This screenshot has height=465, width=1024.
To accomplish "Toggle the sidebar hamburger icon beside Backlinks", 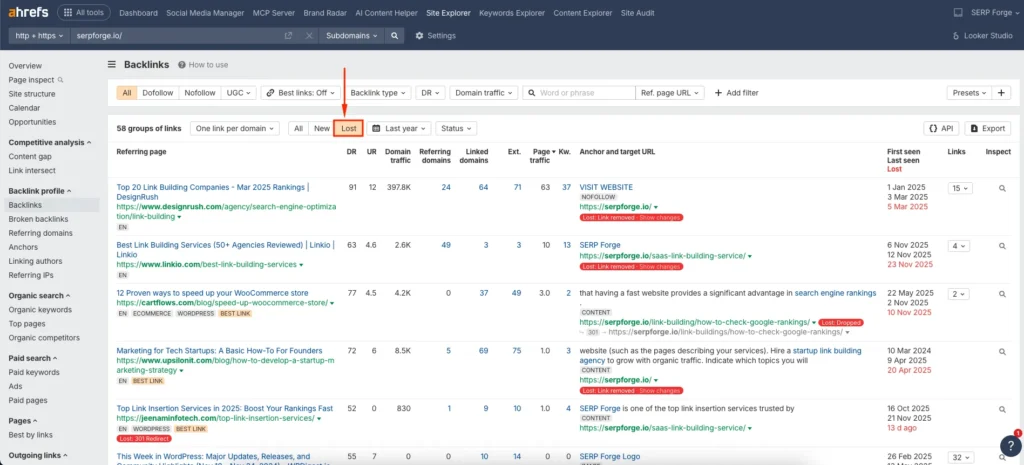I will [112, 65].
